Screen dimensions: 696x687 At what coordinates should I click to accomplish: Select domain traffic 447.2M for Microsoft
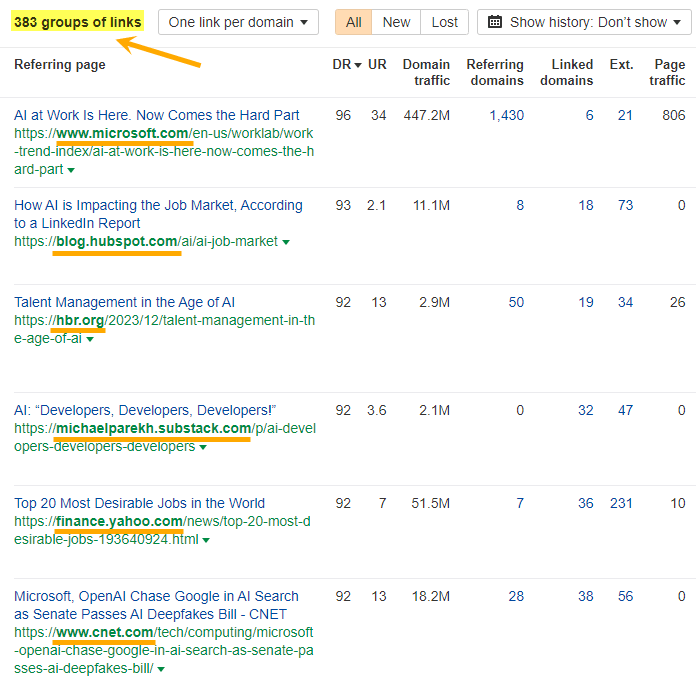(427, 115)
